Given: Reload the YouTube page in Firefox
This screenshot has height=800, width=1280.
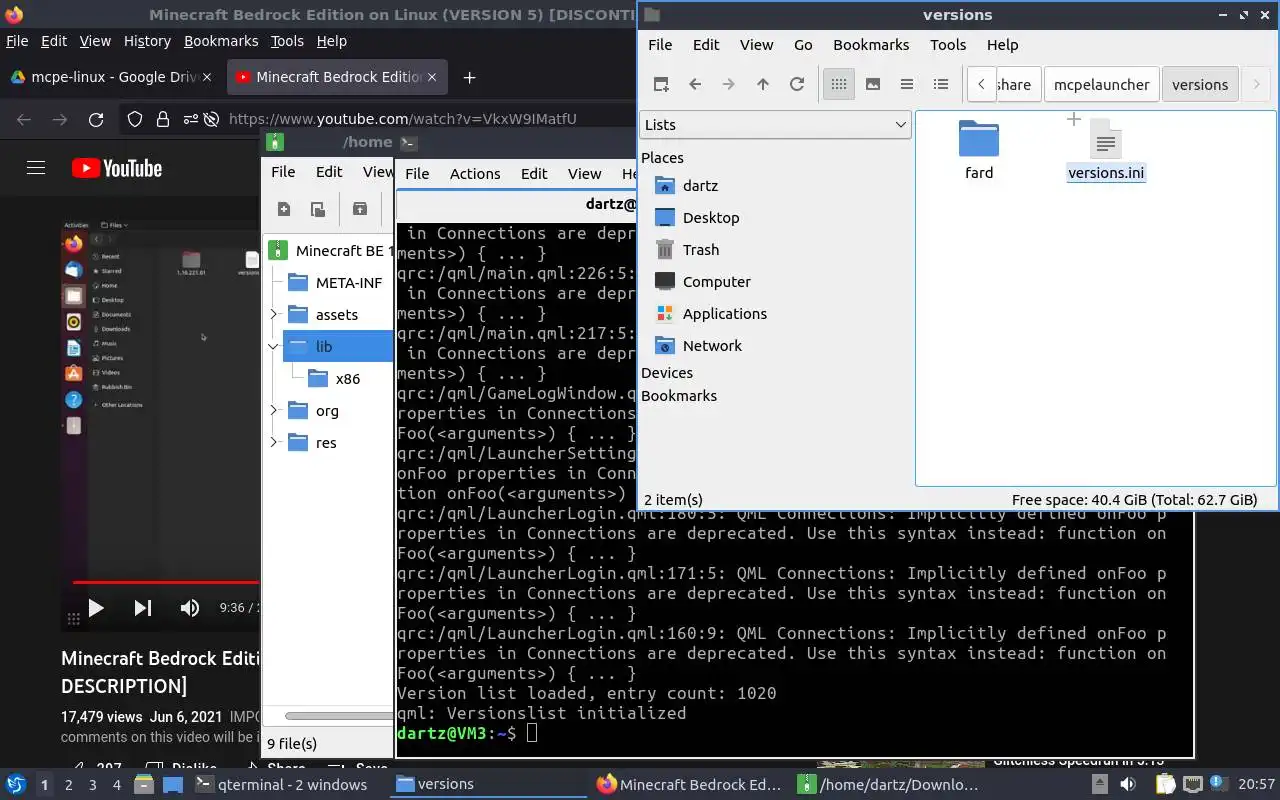Looking at the screenshot, I should coord(96,119).
